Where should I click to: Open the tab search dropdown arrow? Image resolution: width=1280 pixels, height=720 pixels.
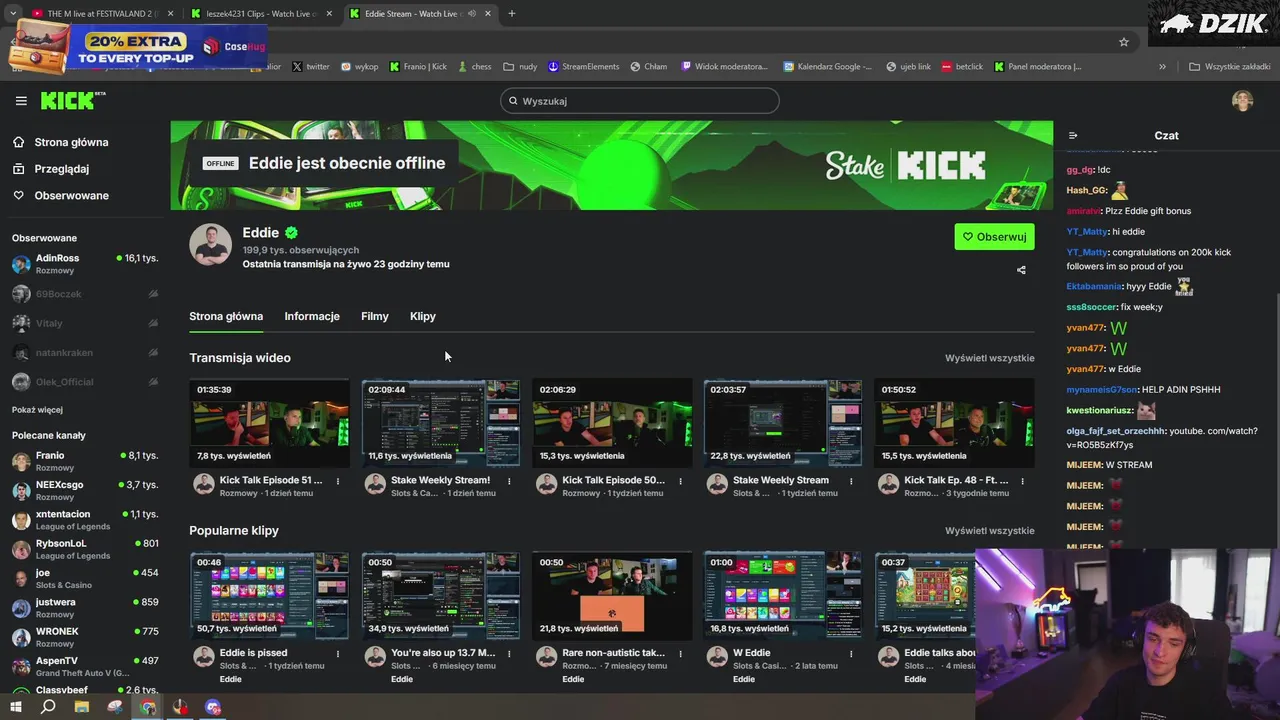pyautogui.click(x=12, y=13)
